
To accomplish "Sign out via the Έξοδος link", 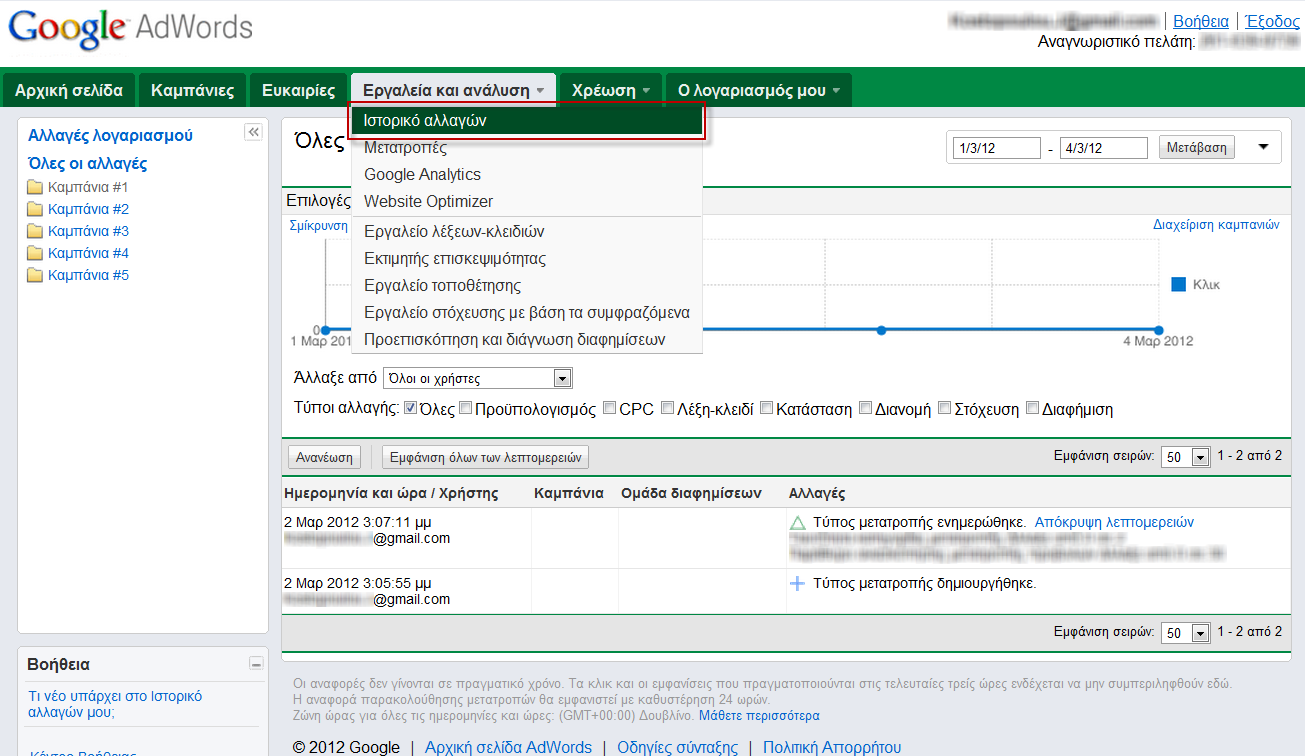I will pyautogui.click(x=1272, y=21).
